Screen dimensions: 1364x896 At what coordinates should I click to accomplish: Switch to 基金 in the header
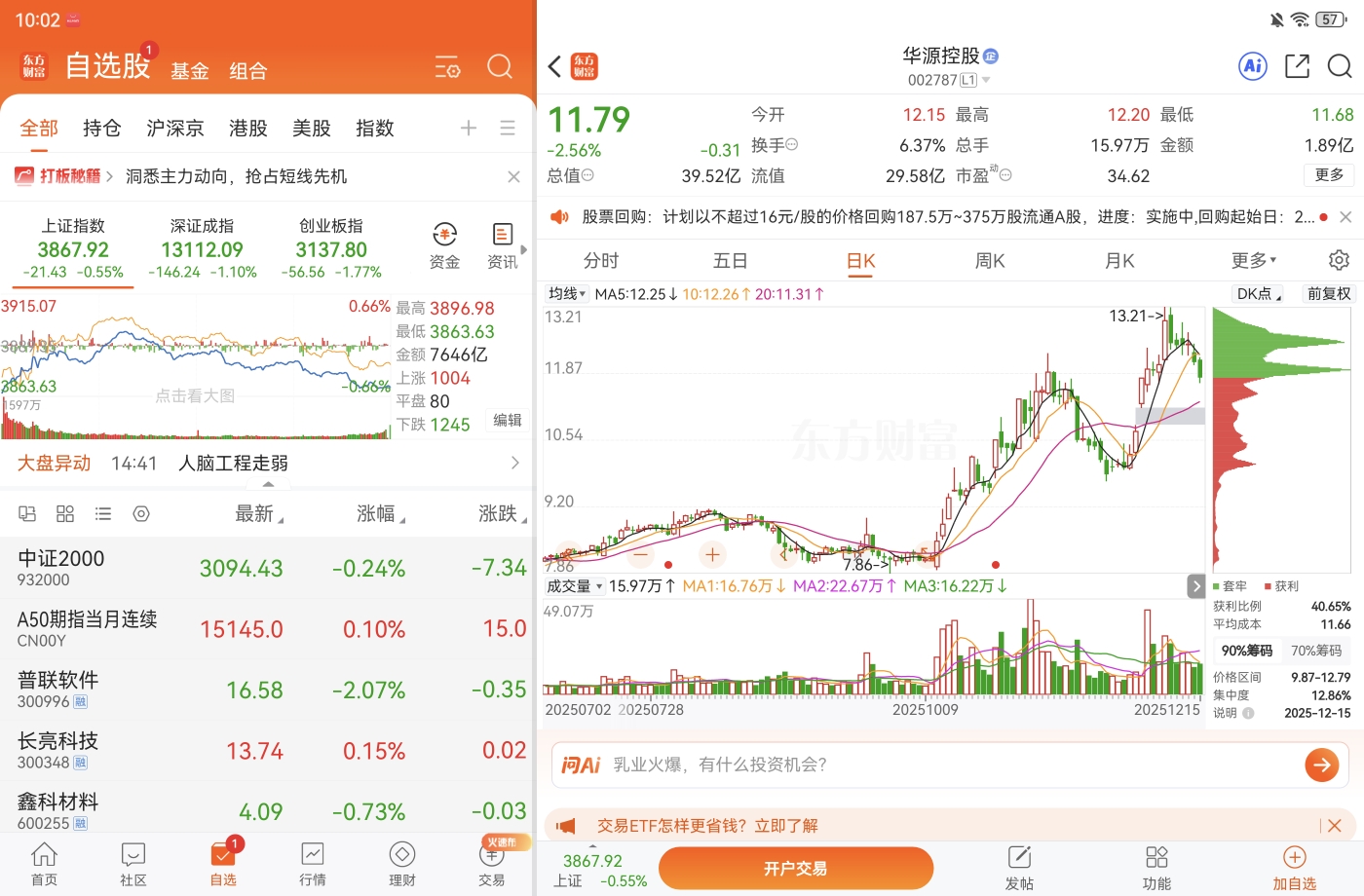(190, 71)
